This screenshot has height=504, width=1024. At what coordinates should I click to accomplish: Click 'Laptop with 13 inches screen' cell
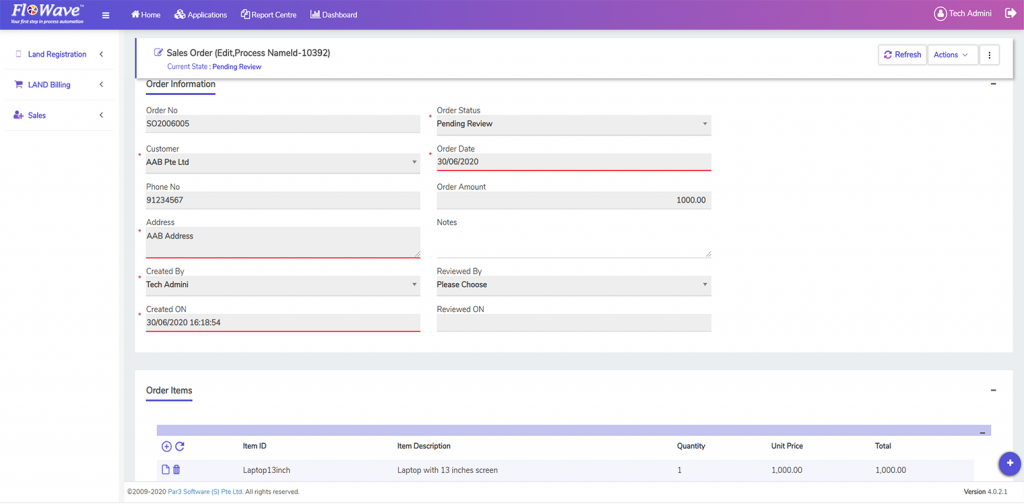445,470
